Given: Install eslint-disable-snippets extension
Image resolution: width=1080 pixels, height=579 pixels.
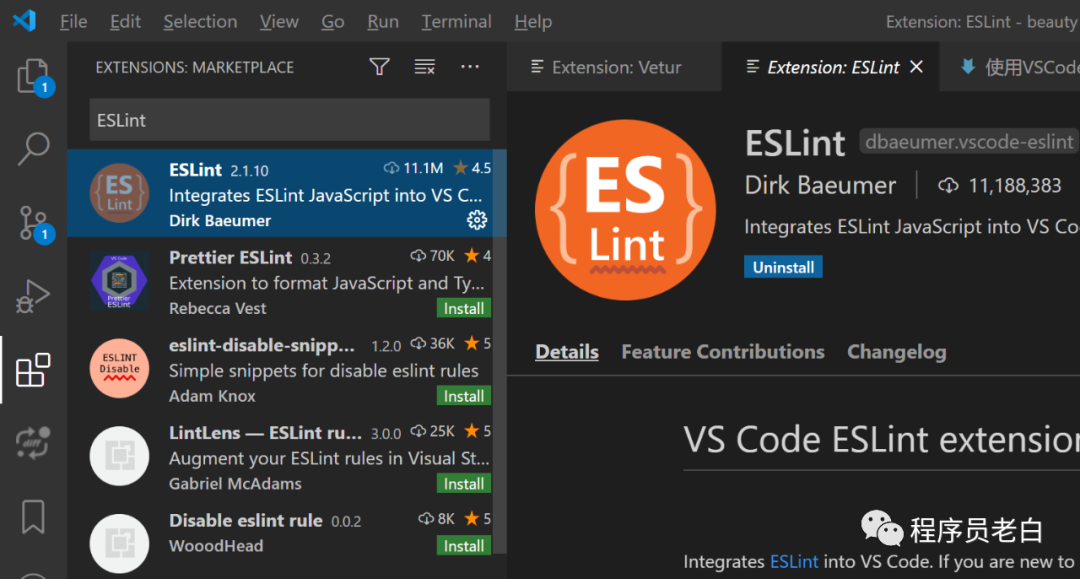Looking at the screenshot, I should pyautogui.click(x=464, y=396).
